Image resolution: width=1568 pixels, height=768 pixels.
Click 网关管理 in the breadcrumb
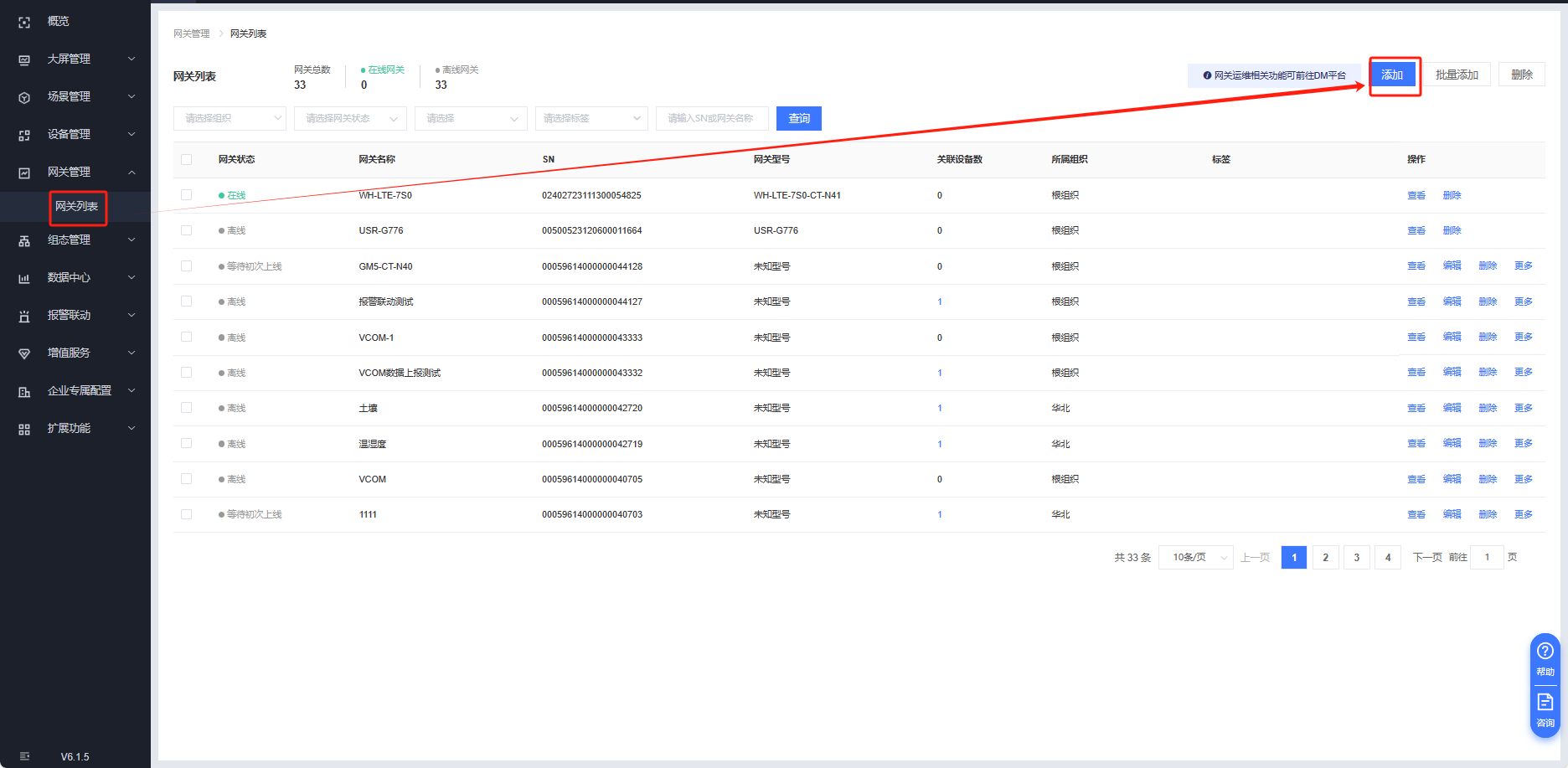coord(192,34)
